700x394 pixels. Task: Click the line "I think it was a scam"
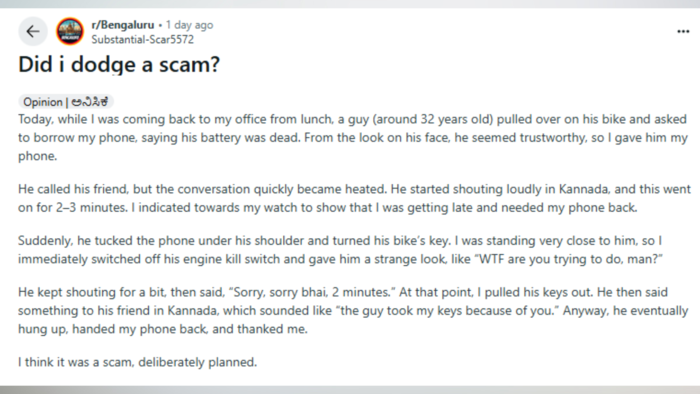point(138,362)
